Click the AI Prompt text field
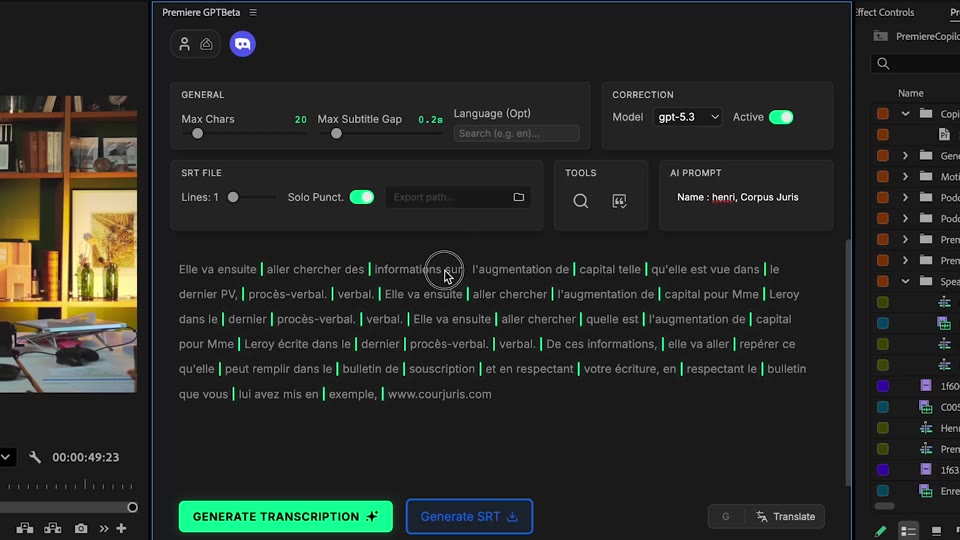Image resolution: width=960 pixels, height=540 pixels. pyautogui.click(x=746, y=197)
